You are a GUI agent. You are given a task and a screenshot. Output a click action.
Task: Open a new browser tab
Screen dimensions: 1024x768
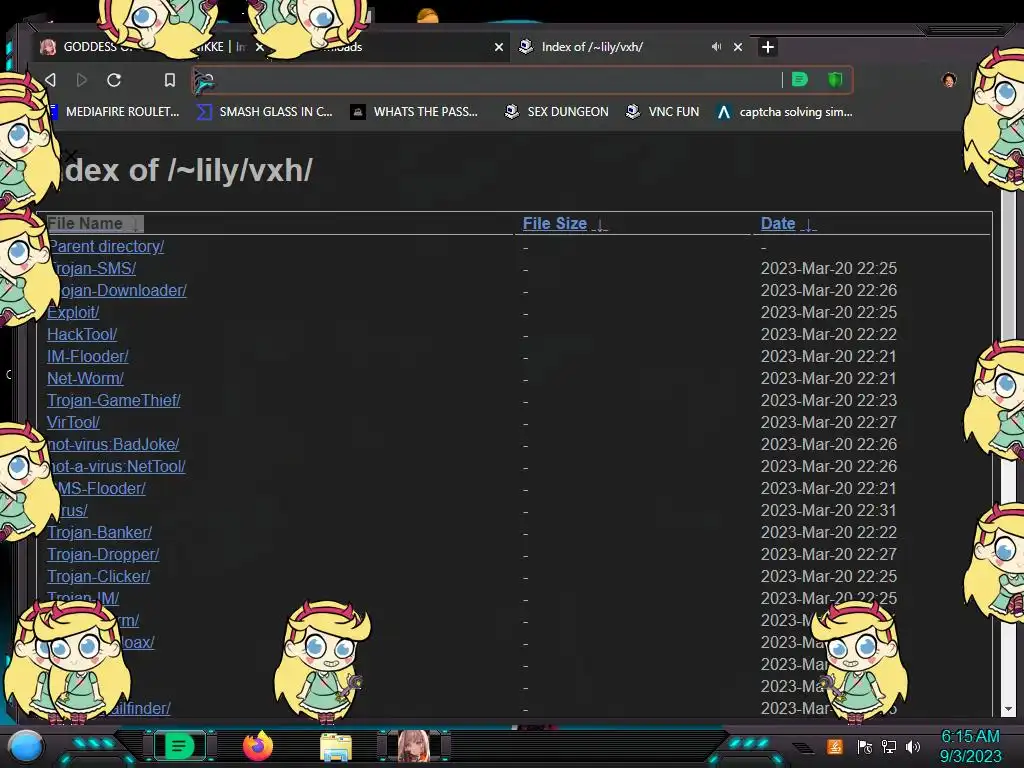coord(768,47)
